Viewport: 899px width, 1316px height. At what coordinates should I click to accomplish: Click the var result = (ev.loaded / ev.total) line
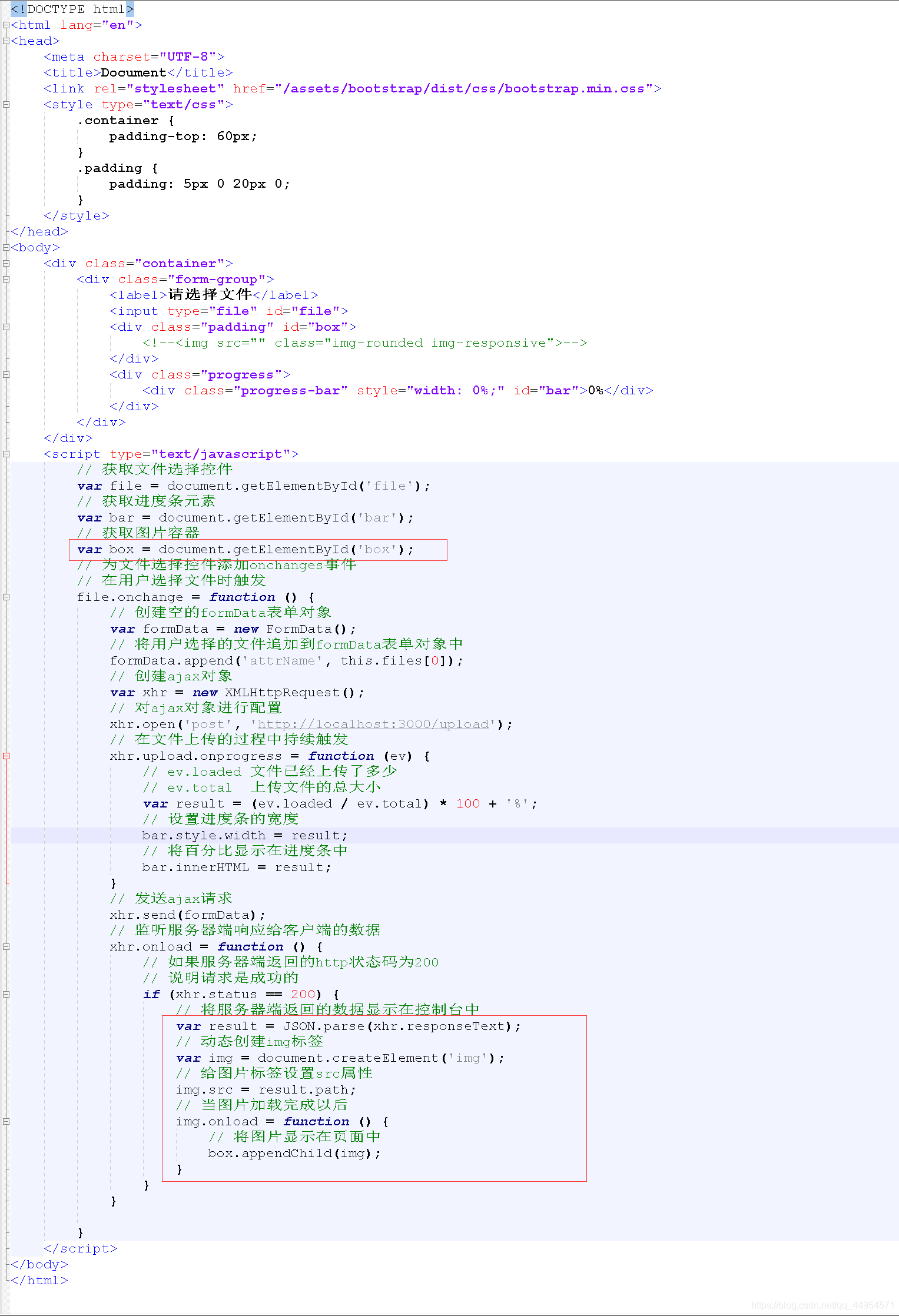coord(340,804)
